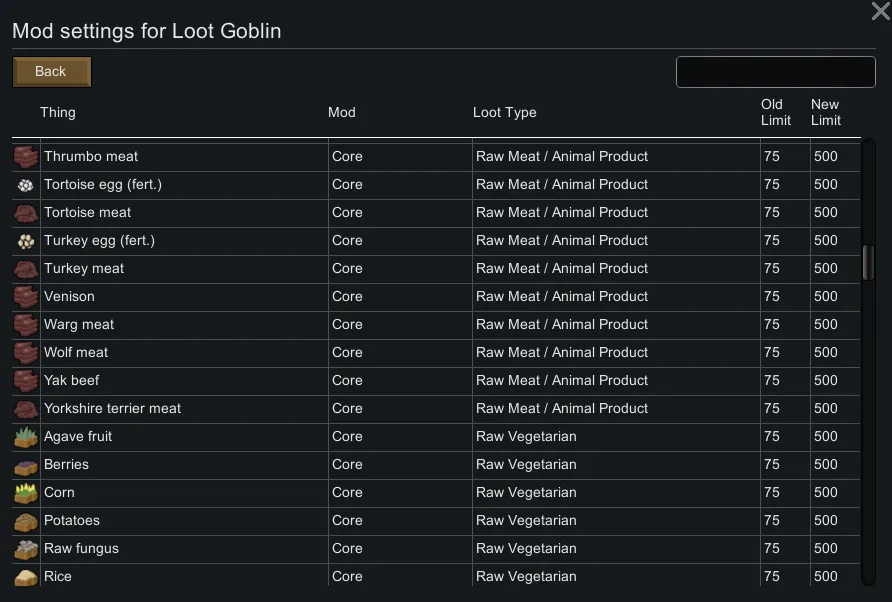Click the Rice item icon
The height and width of the screenshot is (602, 892).
(26, 577)
